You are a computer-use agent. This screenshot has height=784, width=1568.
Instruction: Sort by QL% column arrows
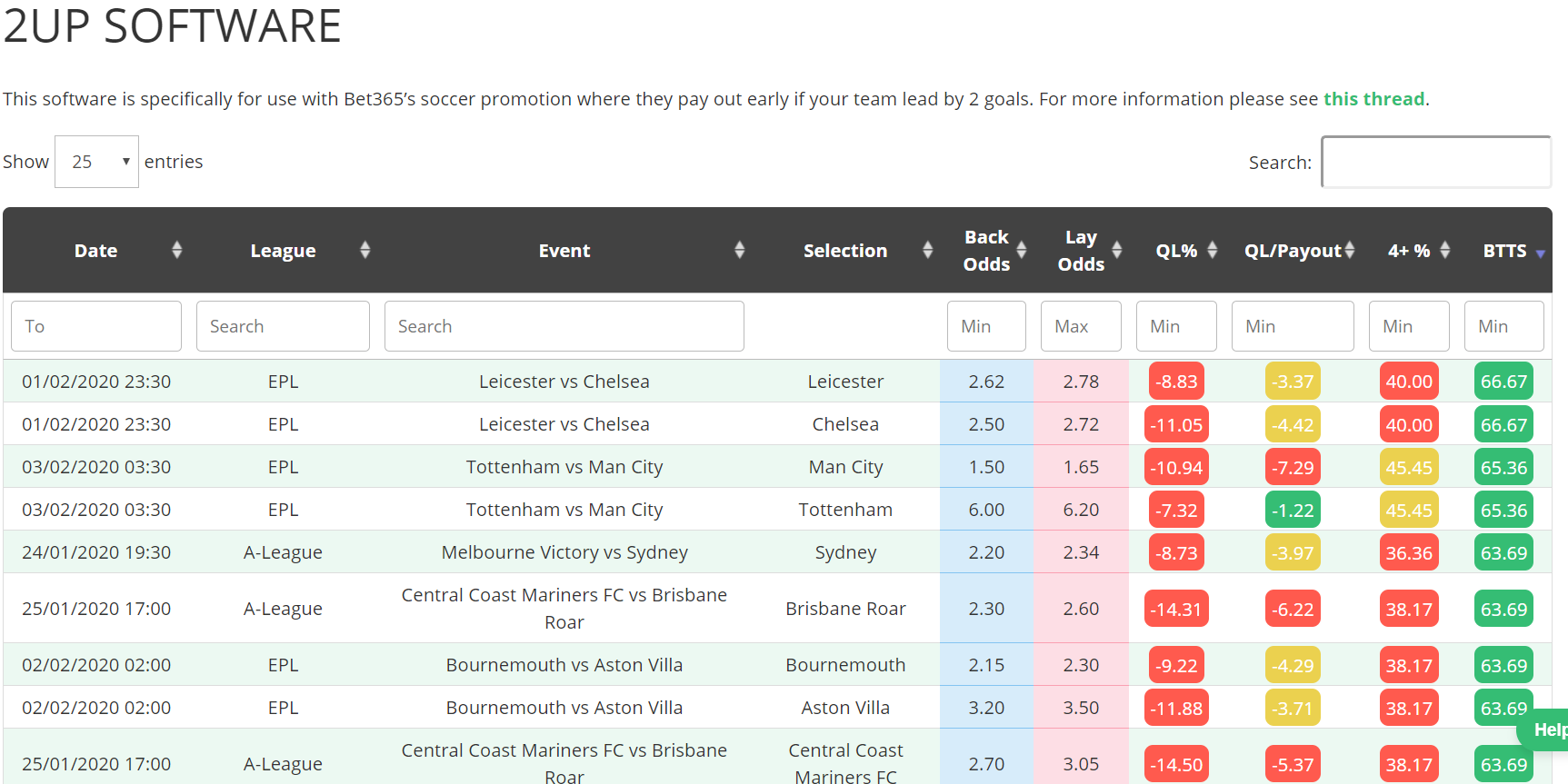click(x=1212, y=250)
